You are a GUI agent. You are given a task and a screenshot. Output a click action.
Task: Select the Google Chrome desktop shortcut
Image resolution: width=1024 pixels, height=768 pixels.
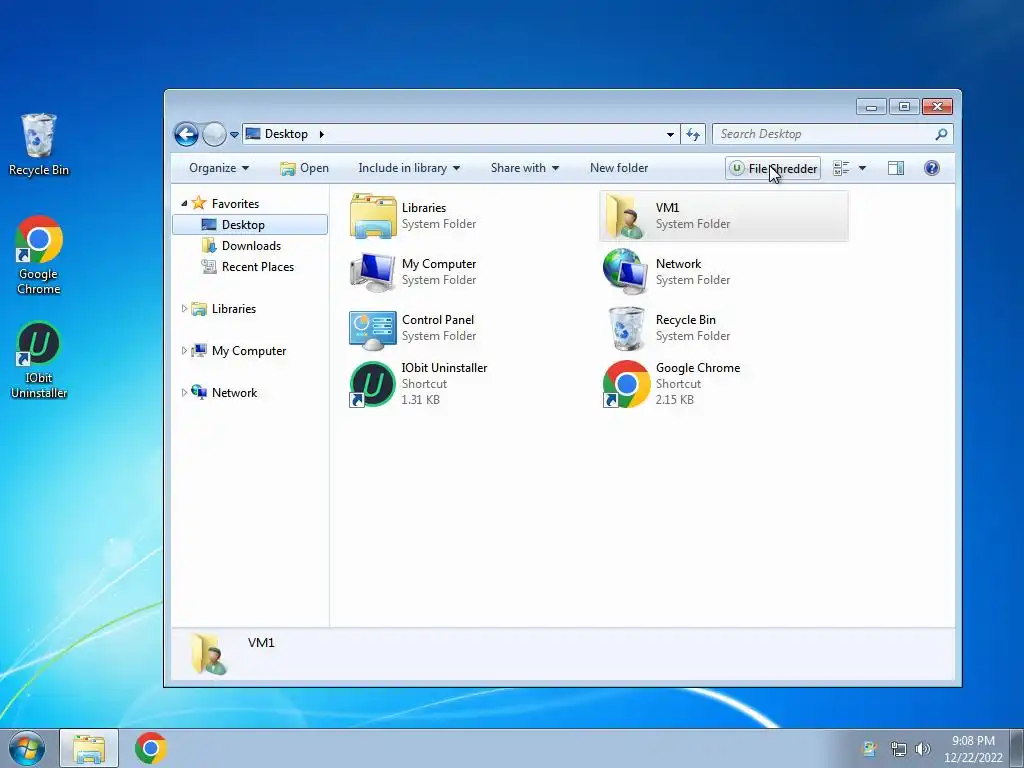(39, 255)
